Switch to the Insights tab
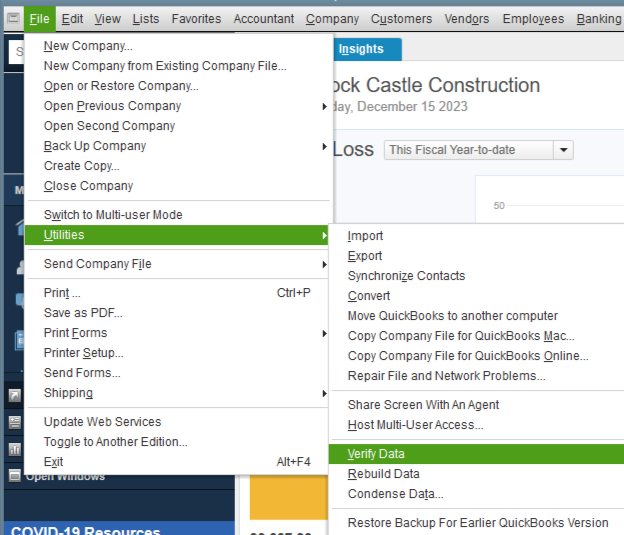Image resolution: width=624 pixels, height=535 pixels. pyautogui.click(x=360, y=49)
